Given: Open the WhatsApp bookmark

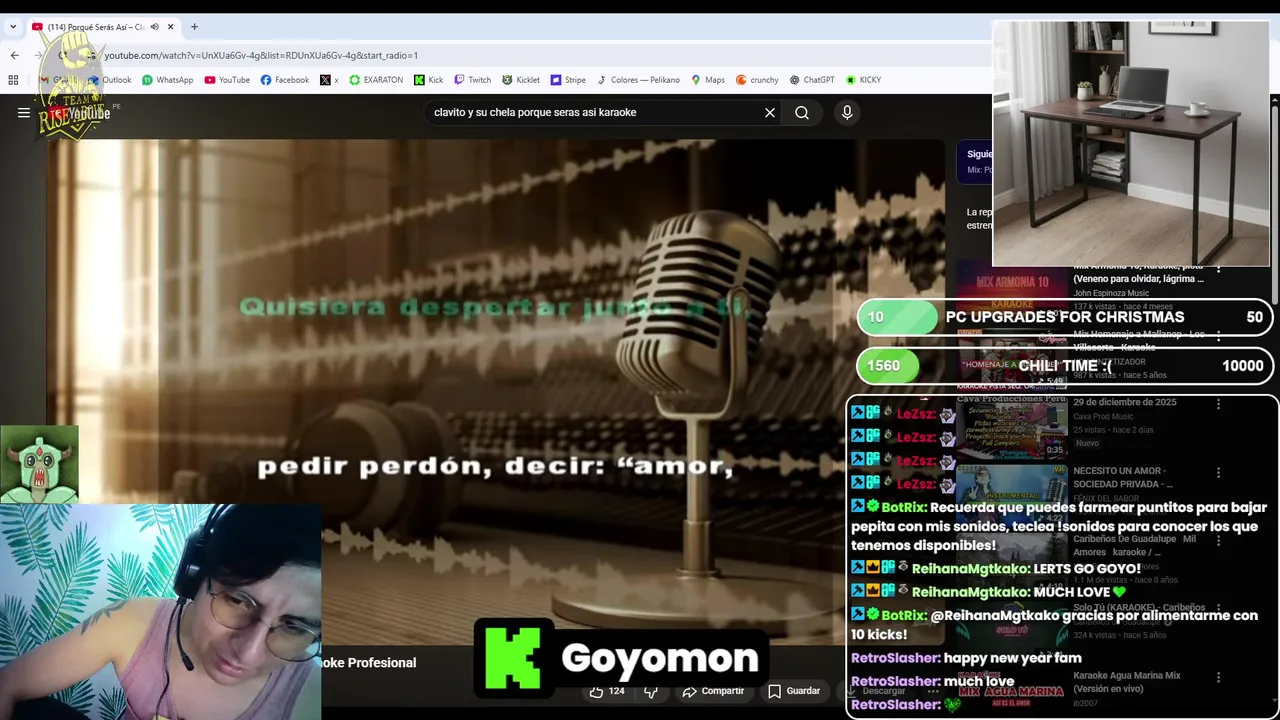Looking at the screenshot, I should [x=167, y=80].
